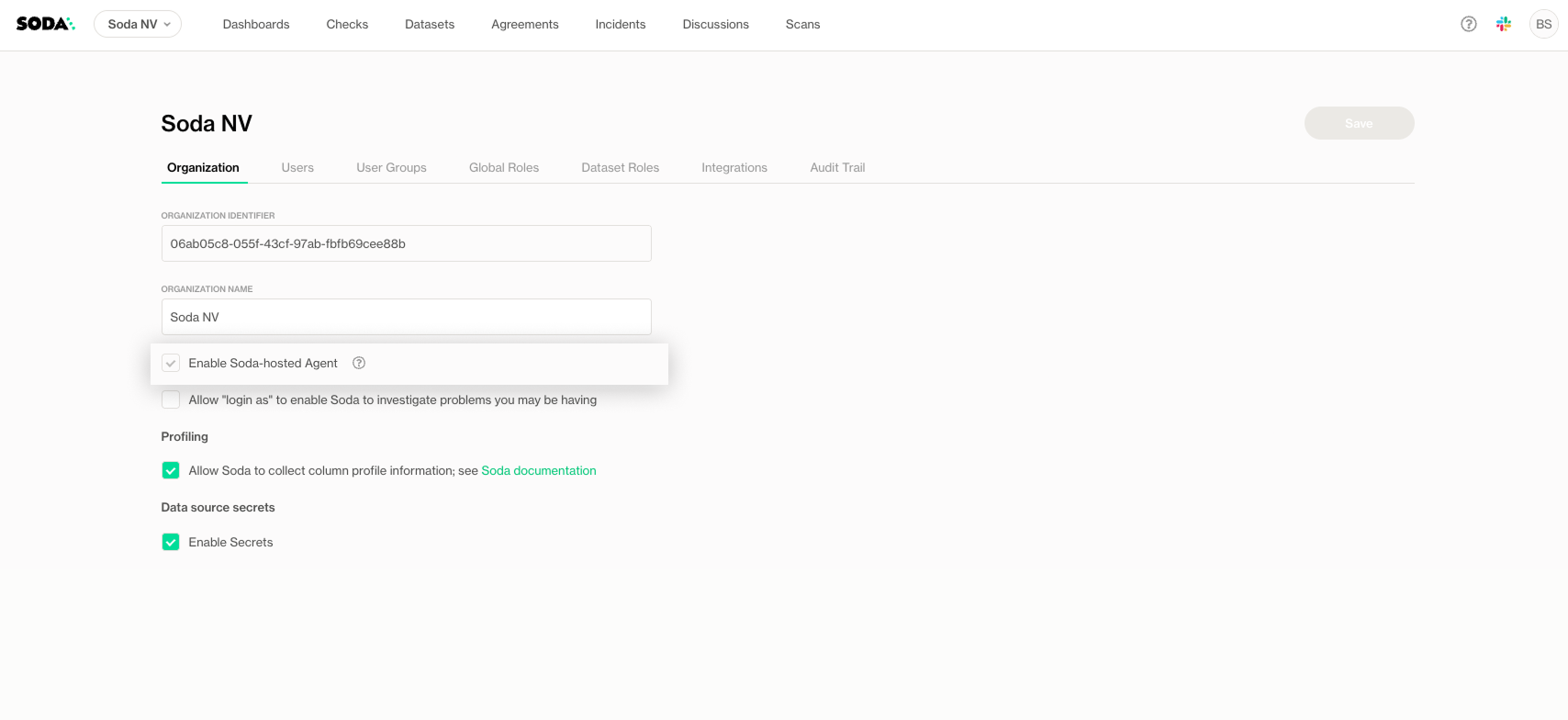
Task: Click the Organization Name input field
Action: [406, 317]
